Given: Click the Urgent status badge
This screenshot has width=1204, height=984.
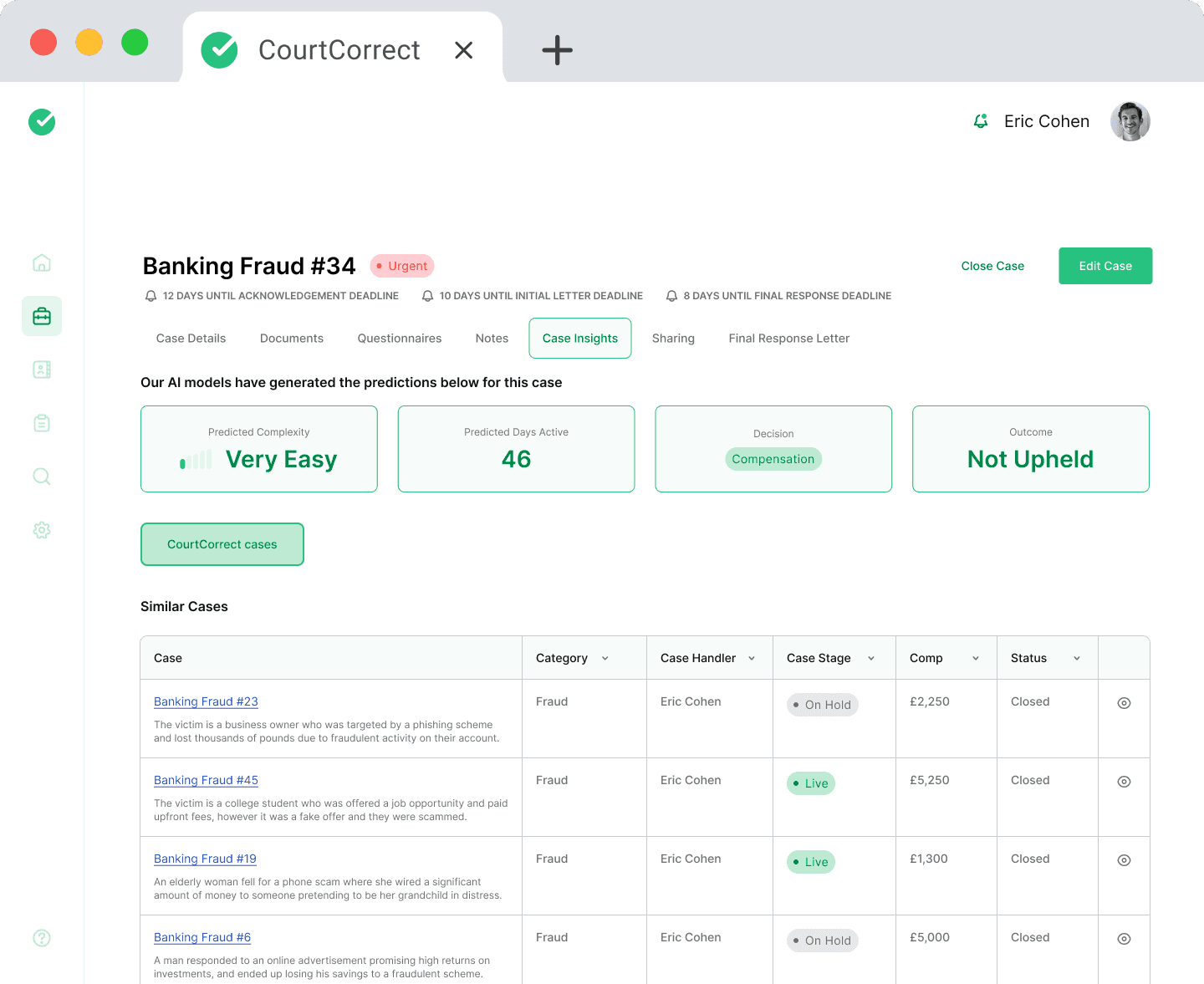Looking at the screenshot, I should [402, 266].
